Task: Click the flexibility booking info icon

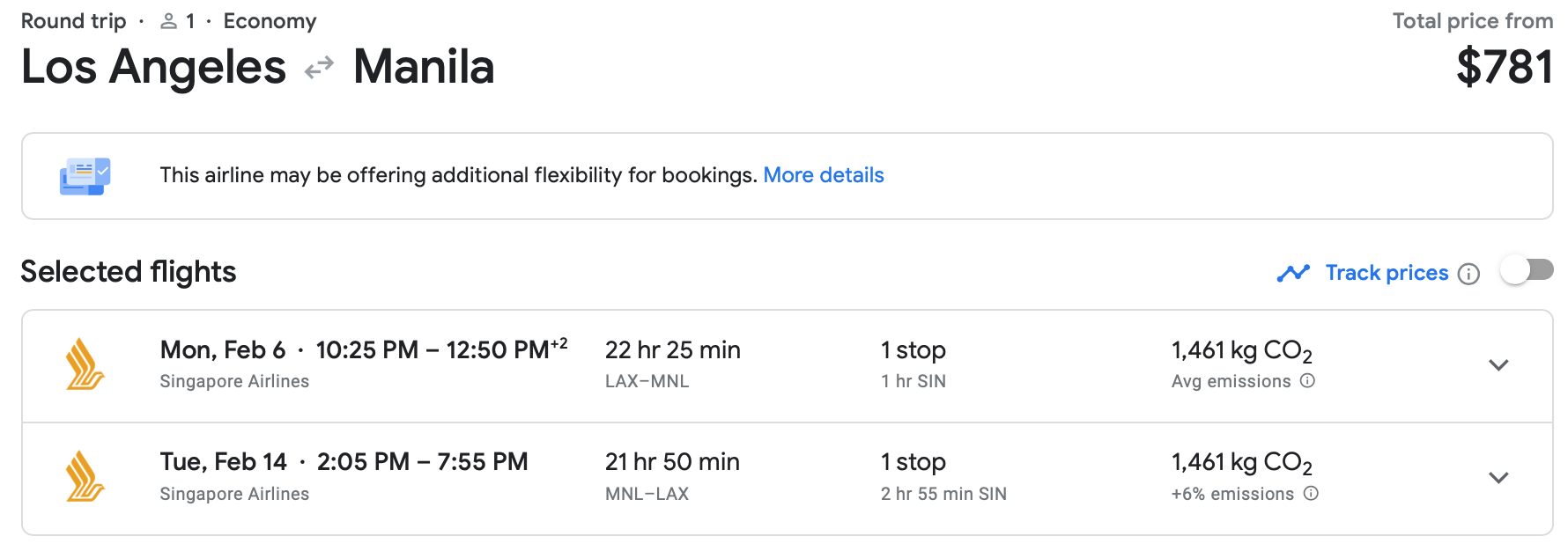Action: 85,176
